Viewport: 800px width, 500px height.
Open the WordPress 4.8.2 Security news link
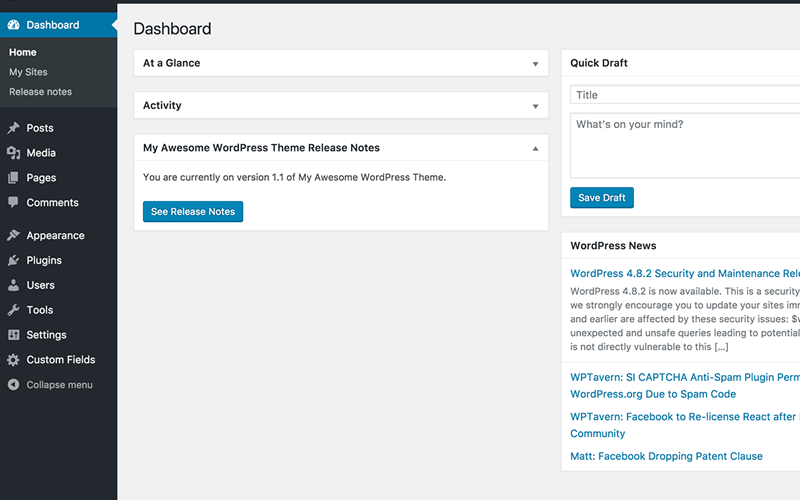[680, 273]
